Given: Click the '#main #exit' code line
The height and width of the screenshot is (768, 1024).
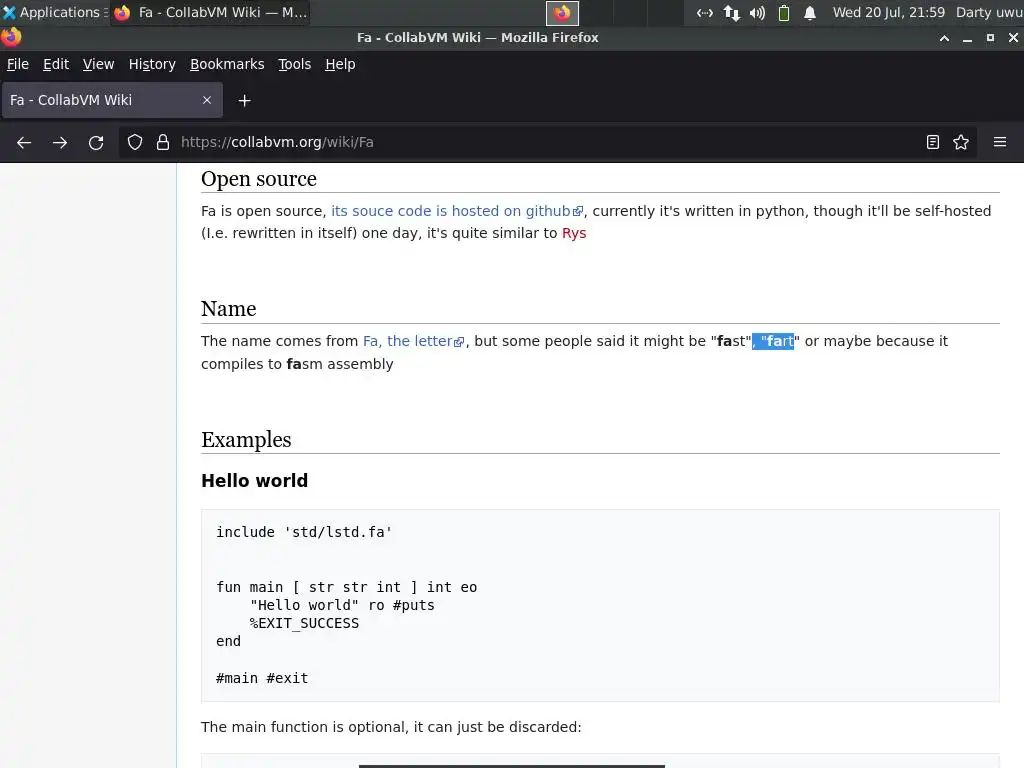Looking at the screenshot, I should [x=262, y=678].
